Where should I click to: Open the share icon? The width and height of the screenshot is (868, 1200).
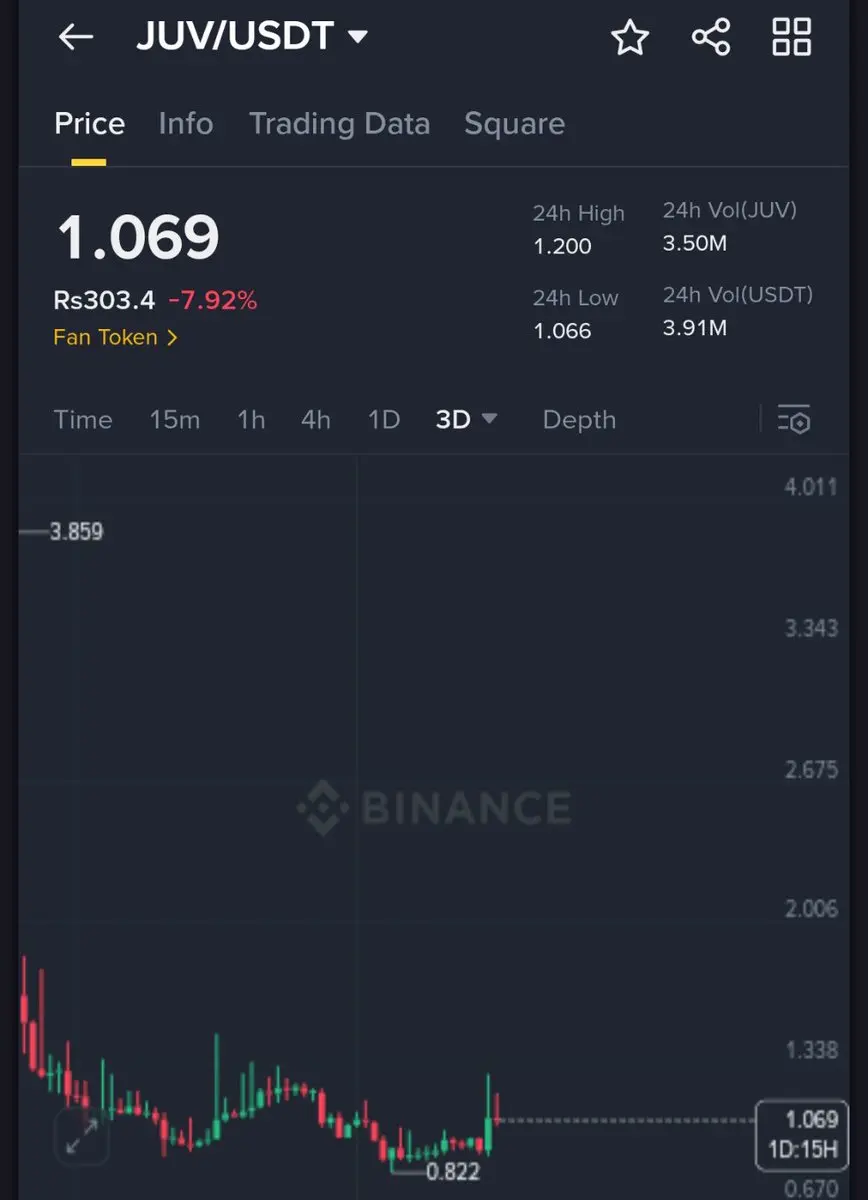tap(711, 38)
